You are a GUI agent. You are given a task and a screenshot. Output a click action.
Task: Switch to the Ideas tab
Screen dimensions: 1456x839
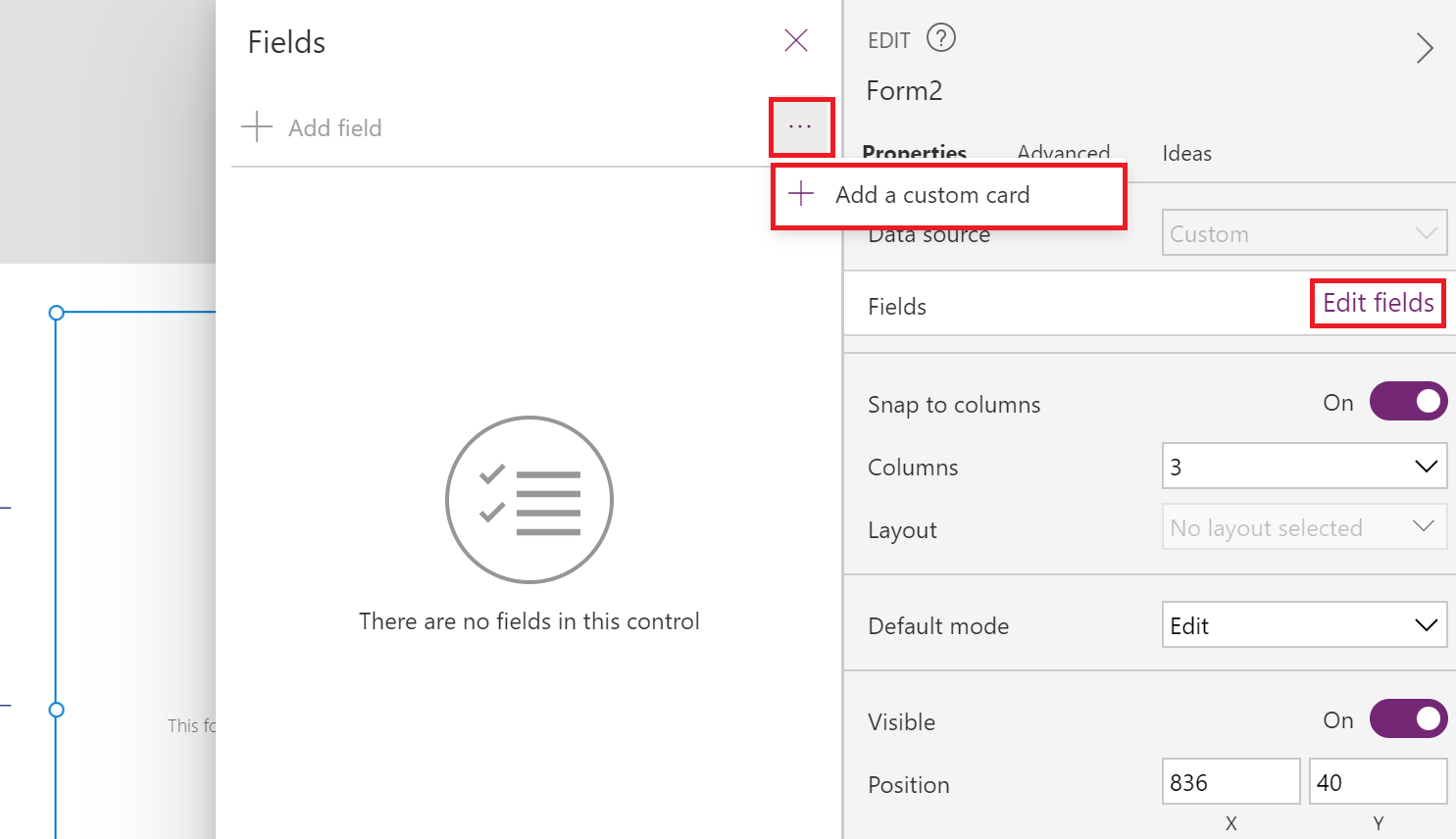pos(1187,153)
